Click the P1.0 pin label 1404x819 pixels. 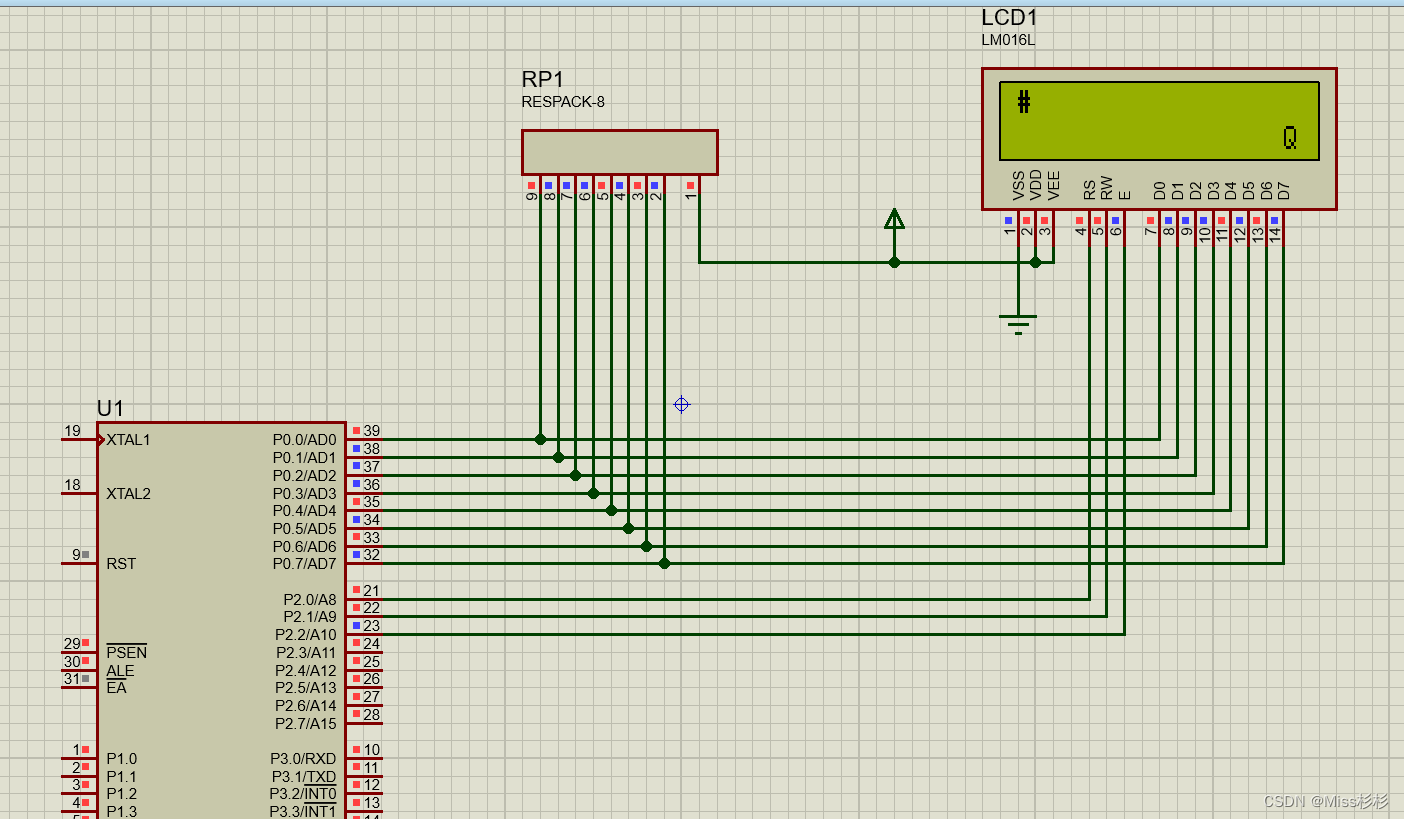122,759
